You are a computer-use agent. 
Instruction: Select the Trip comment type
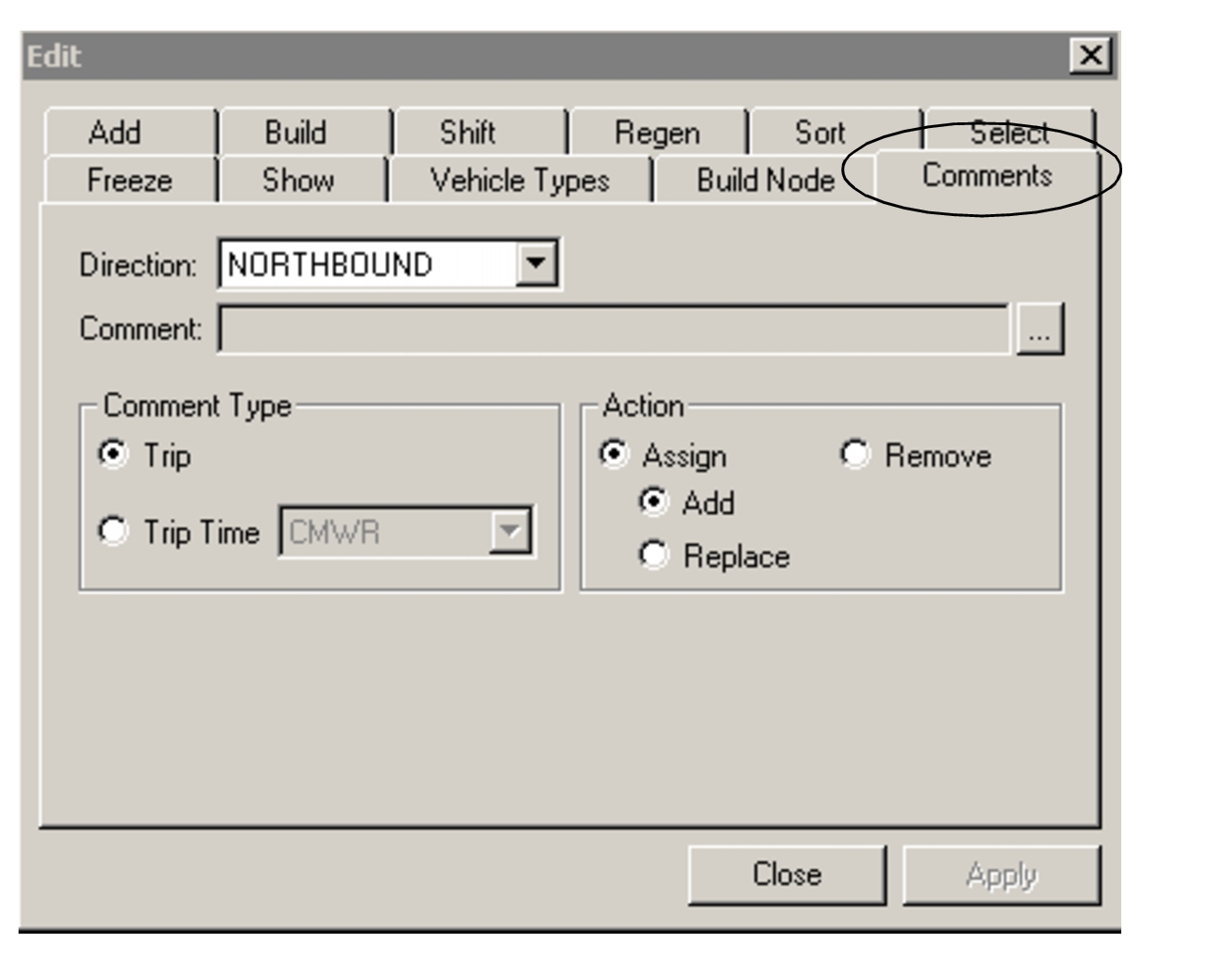112,455
